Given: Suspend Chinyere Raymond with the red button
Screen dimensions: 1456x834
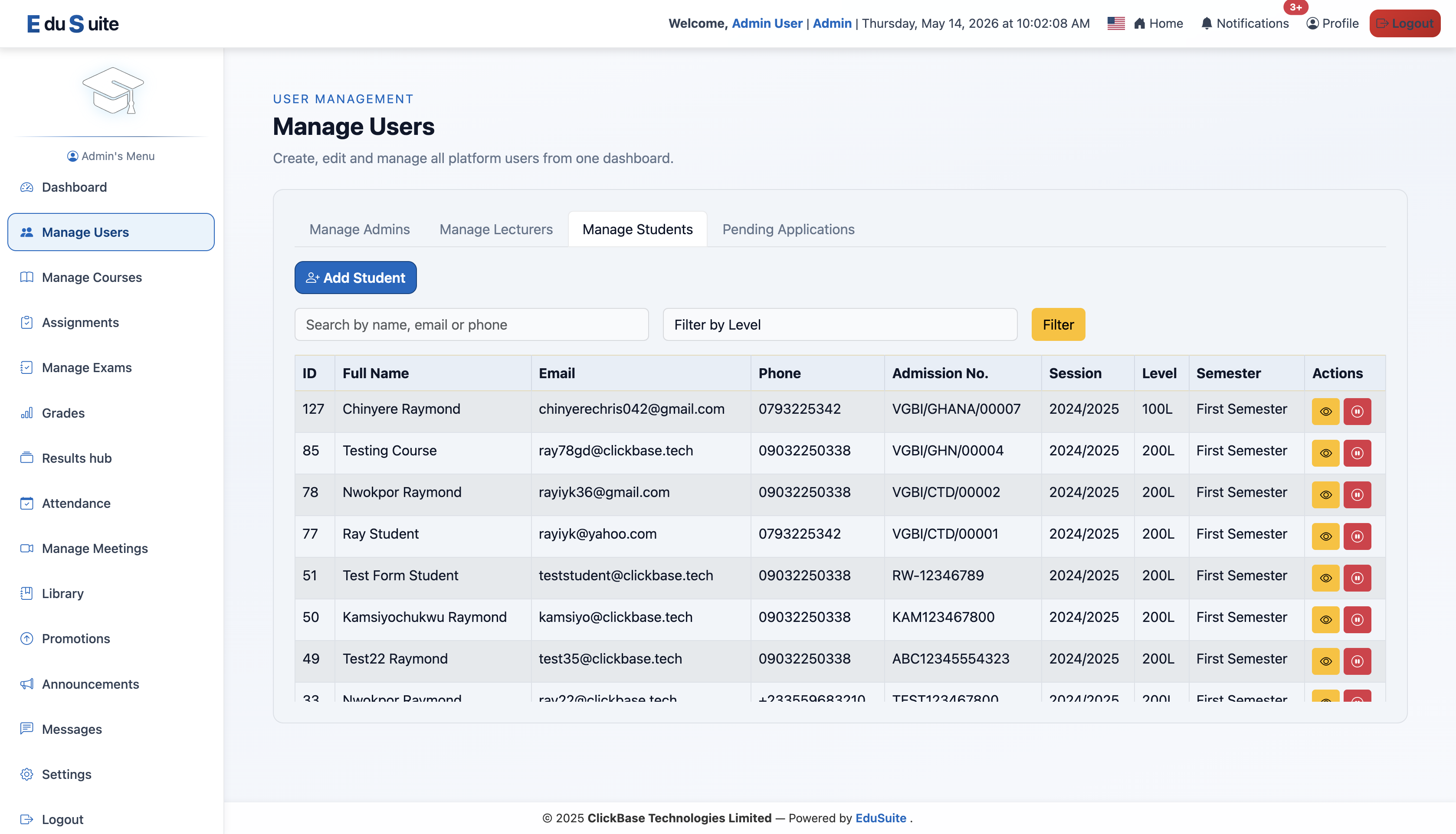Looking at the screenshot, I should pos(1357,411).
